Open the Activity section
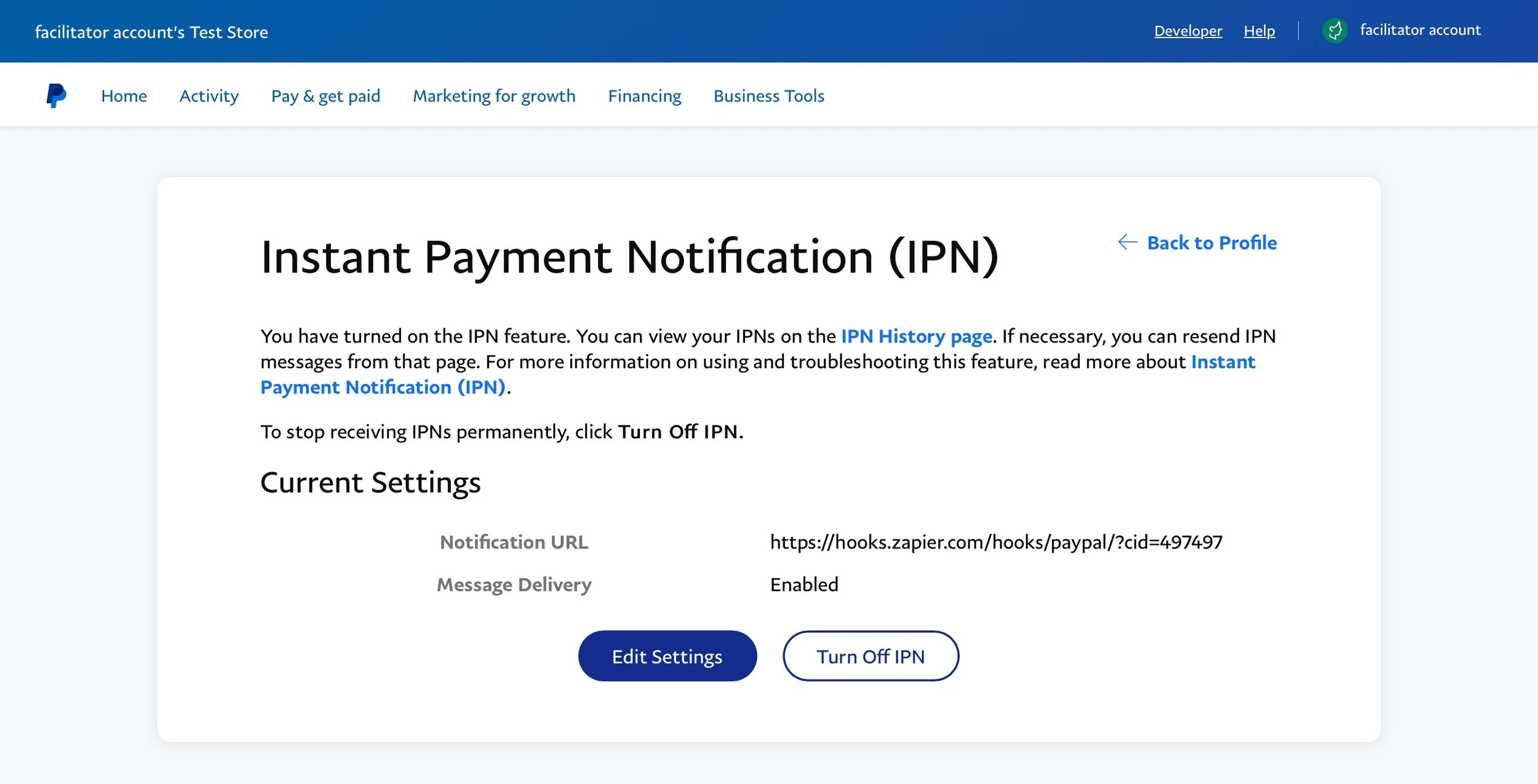 209,95
